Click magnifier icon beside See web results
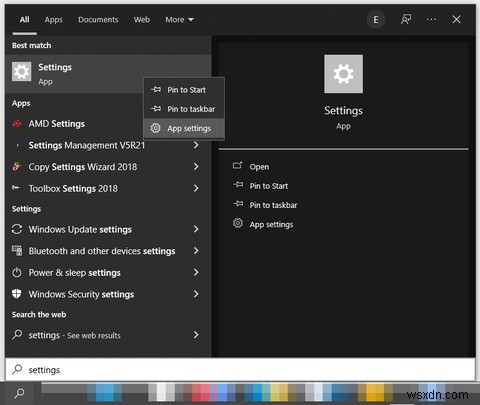 point(17,334)
